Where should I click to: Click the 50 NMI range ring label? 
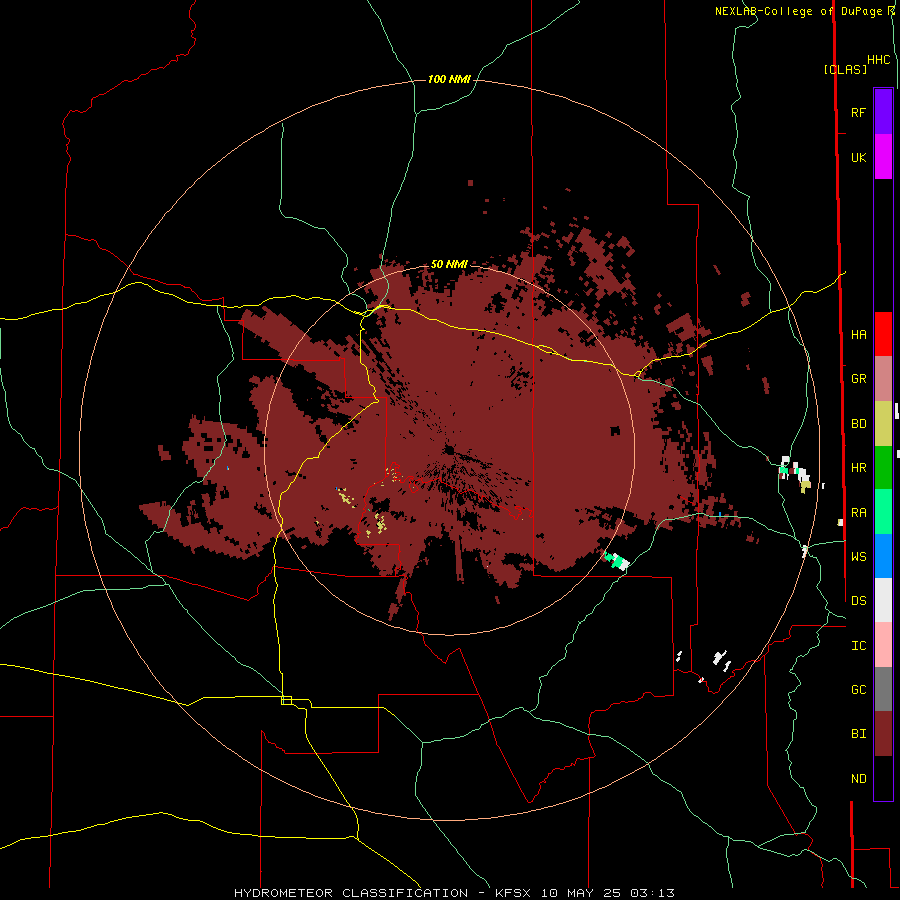pos(449,265)
